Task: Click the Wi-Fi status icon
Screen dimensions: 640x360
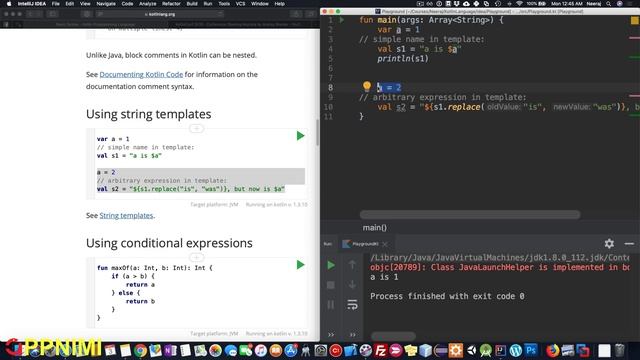Action: [519, 4]
